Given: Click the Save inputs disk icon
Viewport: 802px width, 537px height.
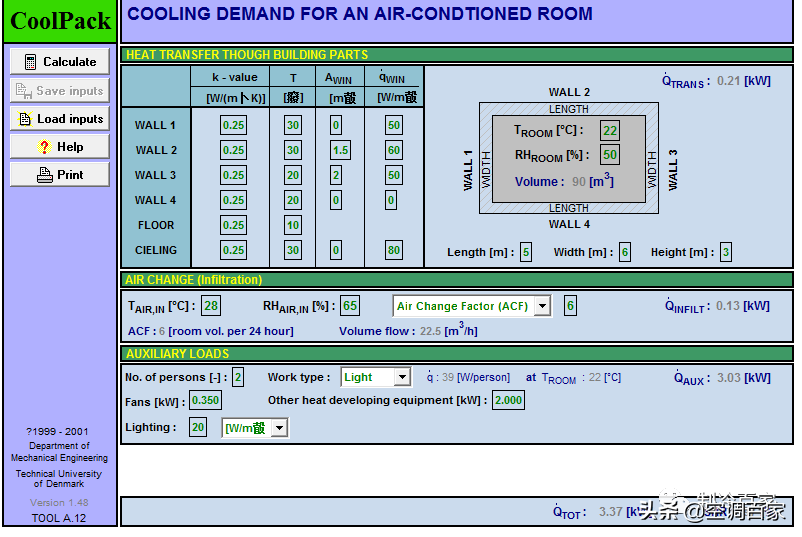Looking at the screenshot, I should (x=24, y=91).
